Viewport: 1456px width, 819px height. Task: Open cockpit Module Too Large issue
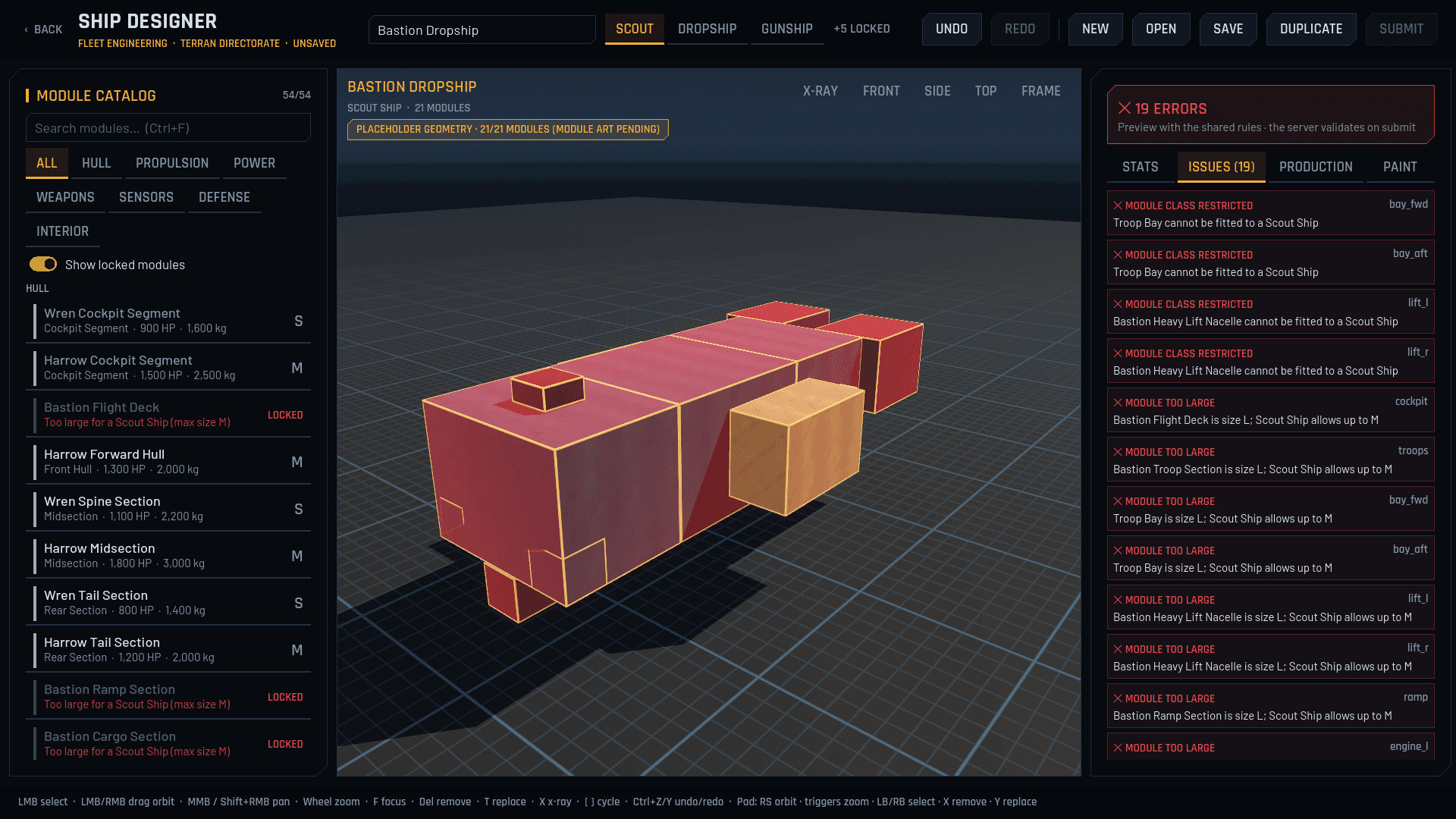pos(1270,410)
